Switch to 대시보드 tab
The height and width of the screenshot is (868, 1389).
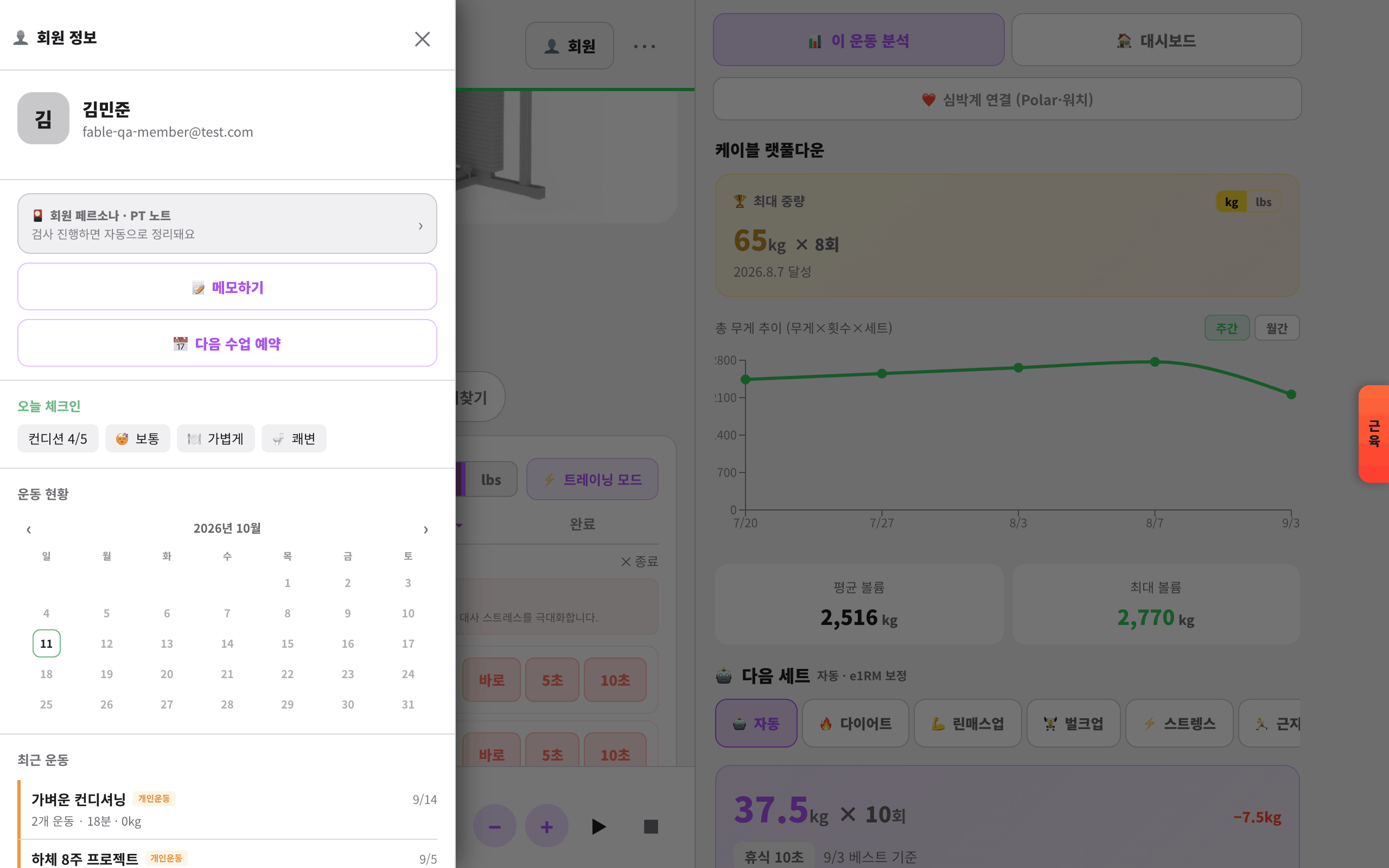tap(1156, 40)
